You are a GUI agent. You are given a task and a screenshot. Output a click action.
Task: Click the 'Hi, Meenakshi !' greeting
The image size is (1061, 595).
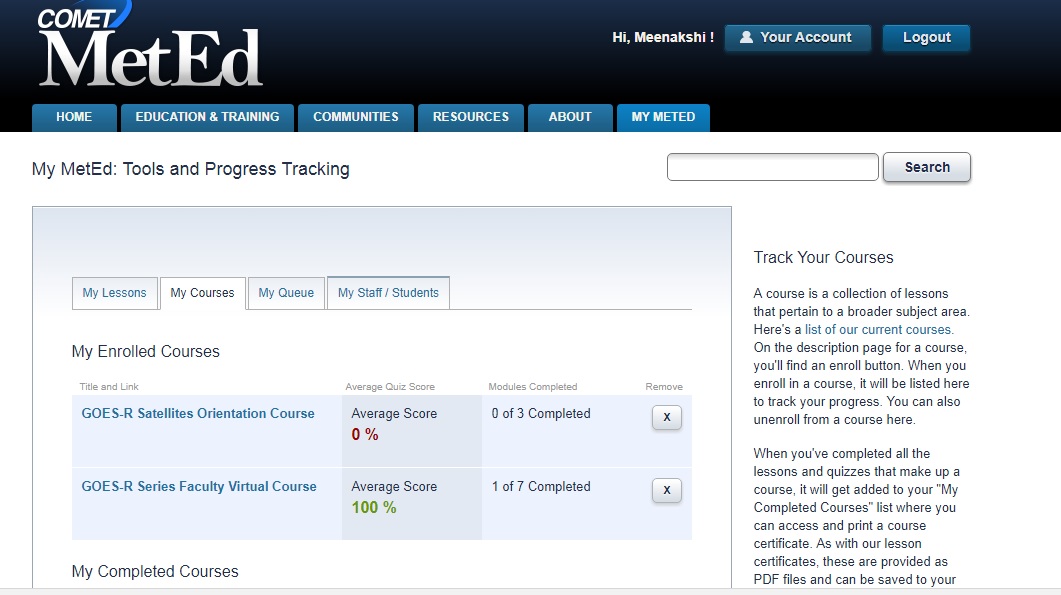(663, 38)
